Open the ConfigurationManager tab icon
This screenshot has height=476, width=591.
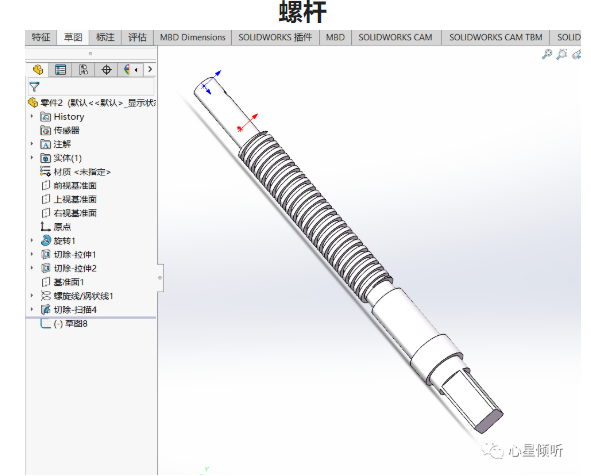[83, 70]
